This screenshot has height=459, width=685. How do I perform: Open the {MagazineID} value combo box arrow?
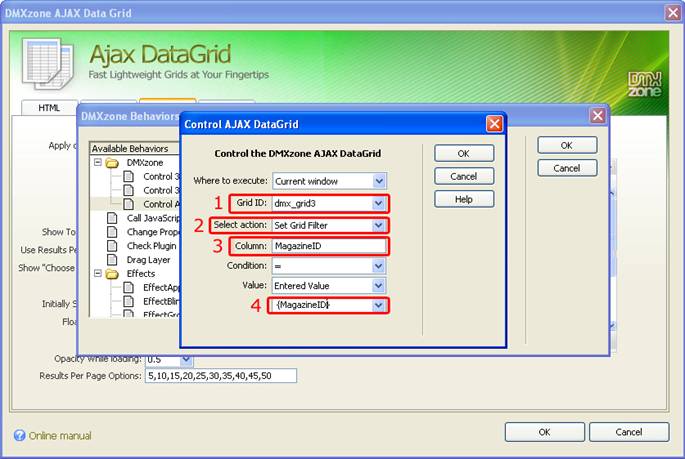coord(378,305)
